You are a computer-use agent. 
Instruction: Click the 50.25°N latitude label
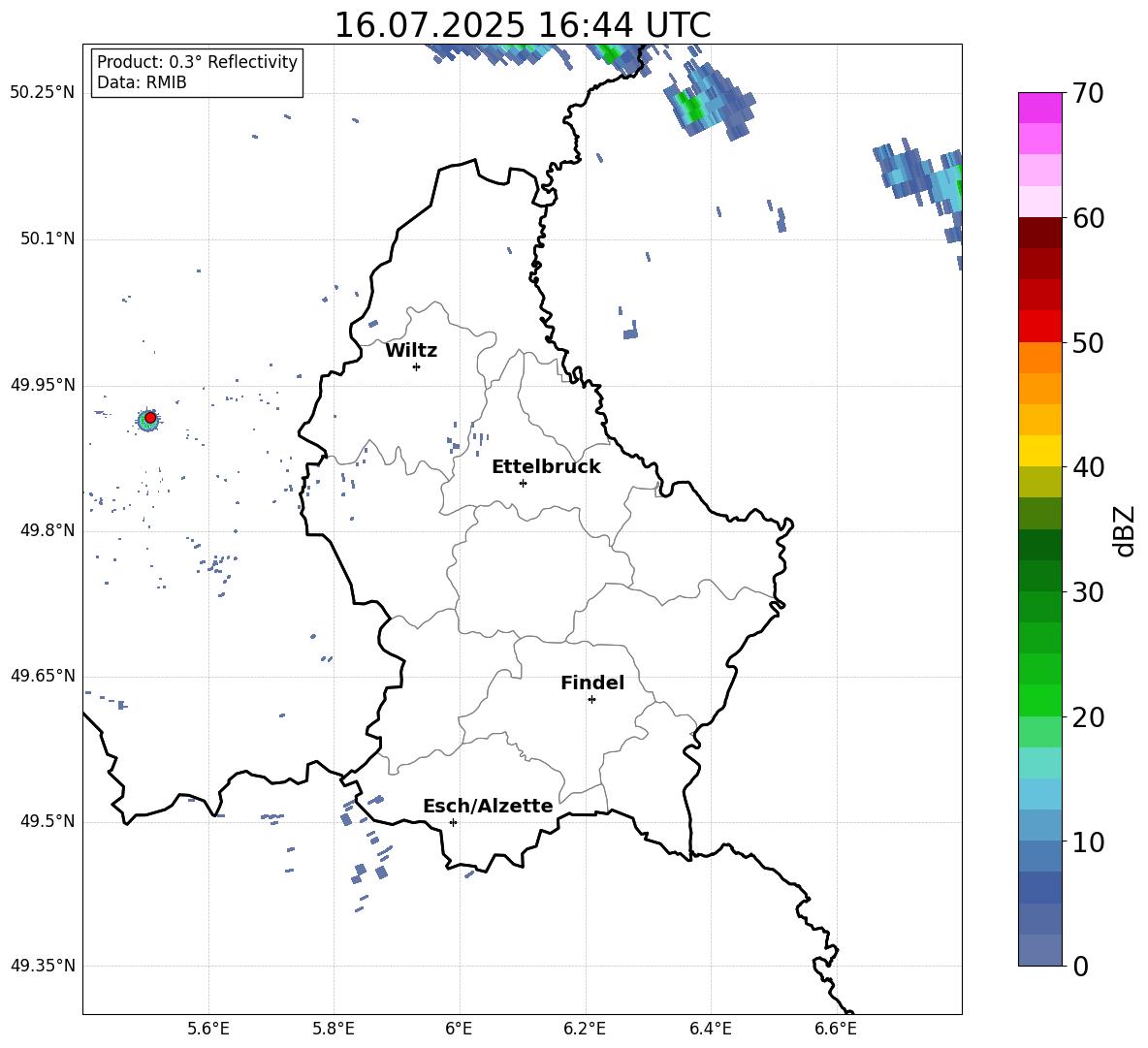pos(42,93)
